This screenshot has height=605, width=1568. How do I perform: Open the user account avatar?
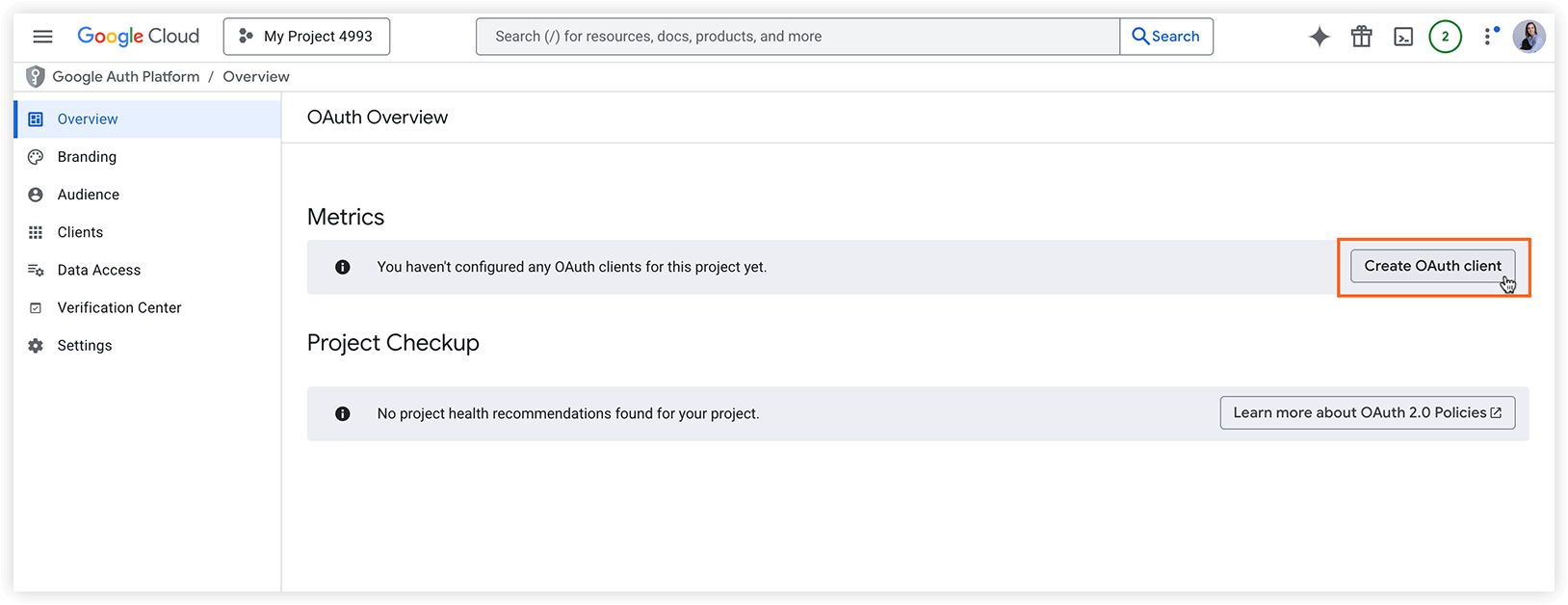tap(1529, 37)
